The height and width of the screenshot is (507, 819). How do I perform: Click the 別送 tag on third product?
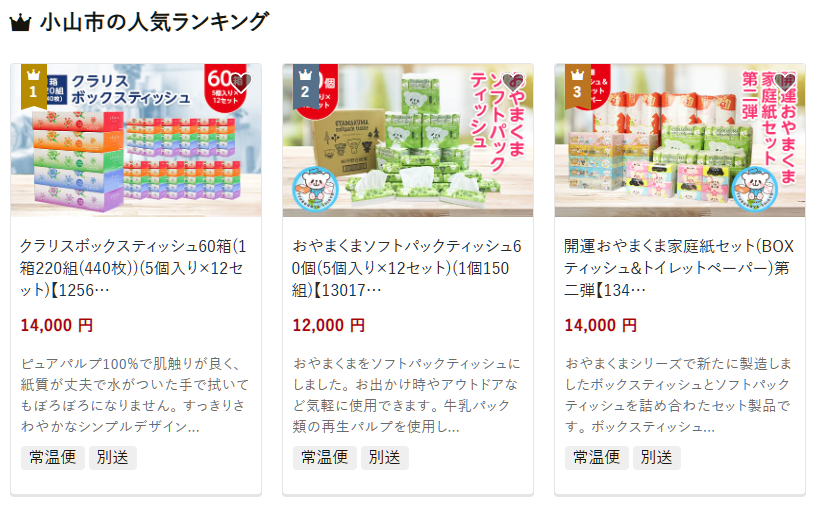tap(657, 458)
